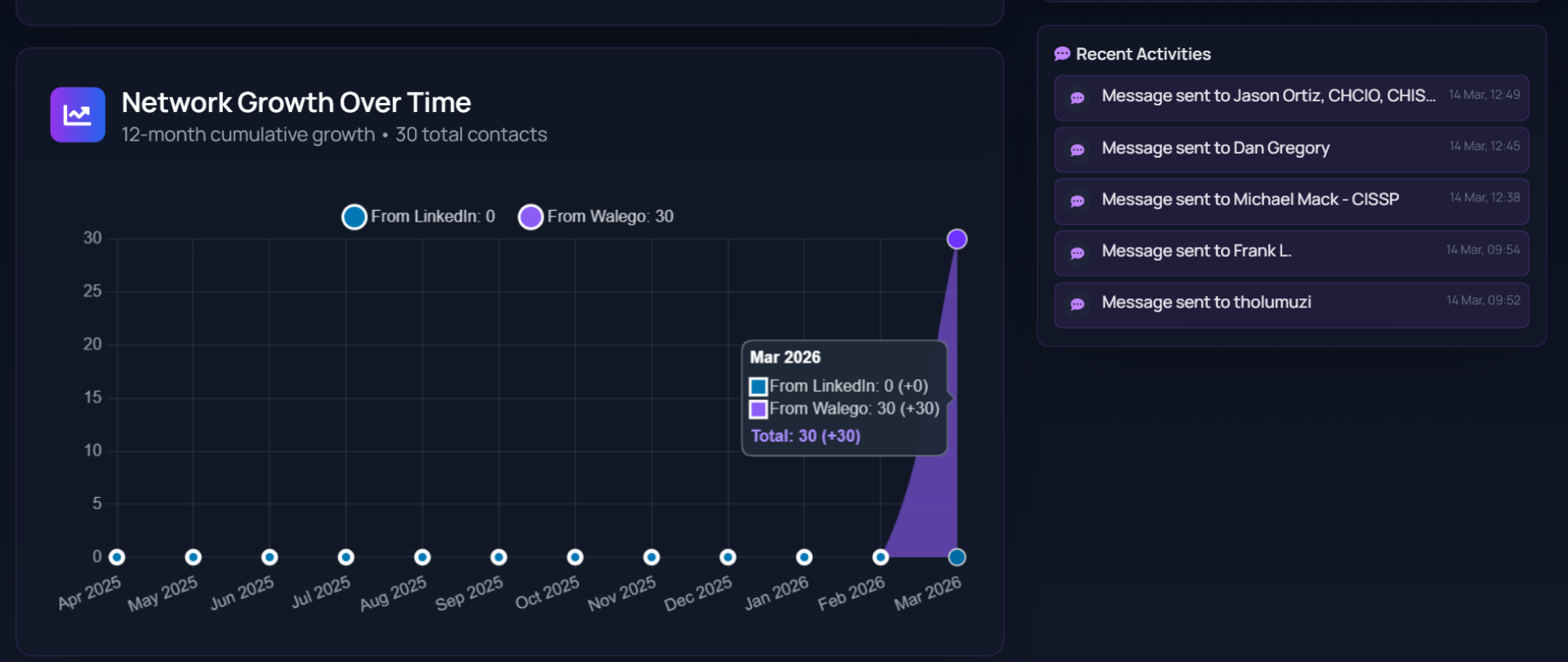Open the Frank L. message activity

(1291, 253)
